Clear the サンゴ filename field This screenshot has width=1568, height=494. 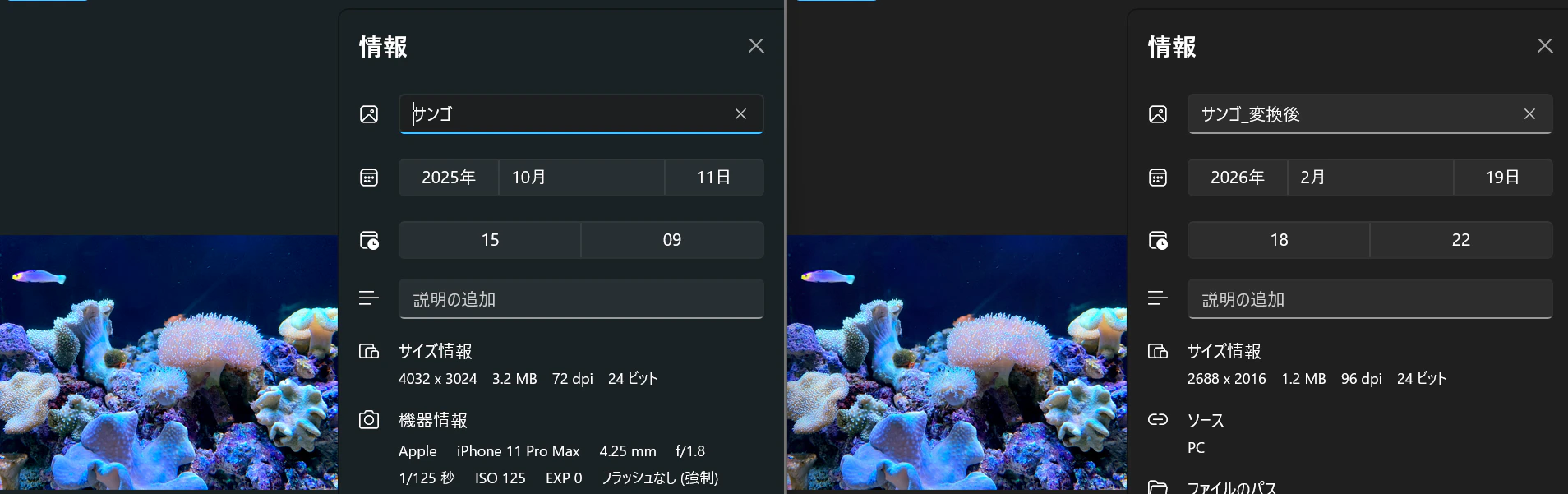point(740,114)
